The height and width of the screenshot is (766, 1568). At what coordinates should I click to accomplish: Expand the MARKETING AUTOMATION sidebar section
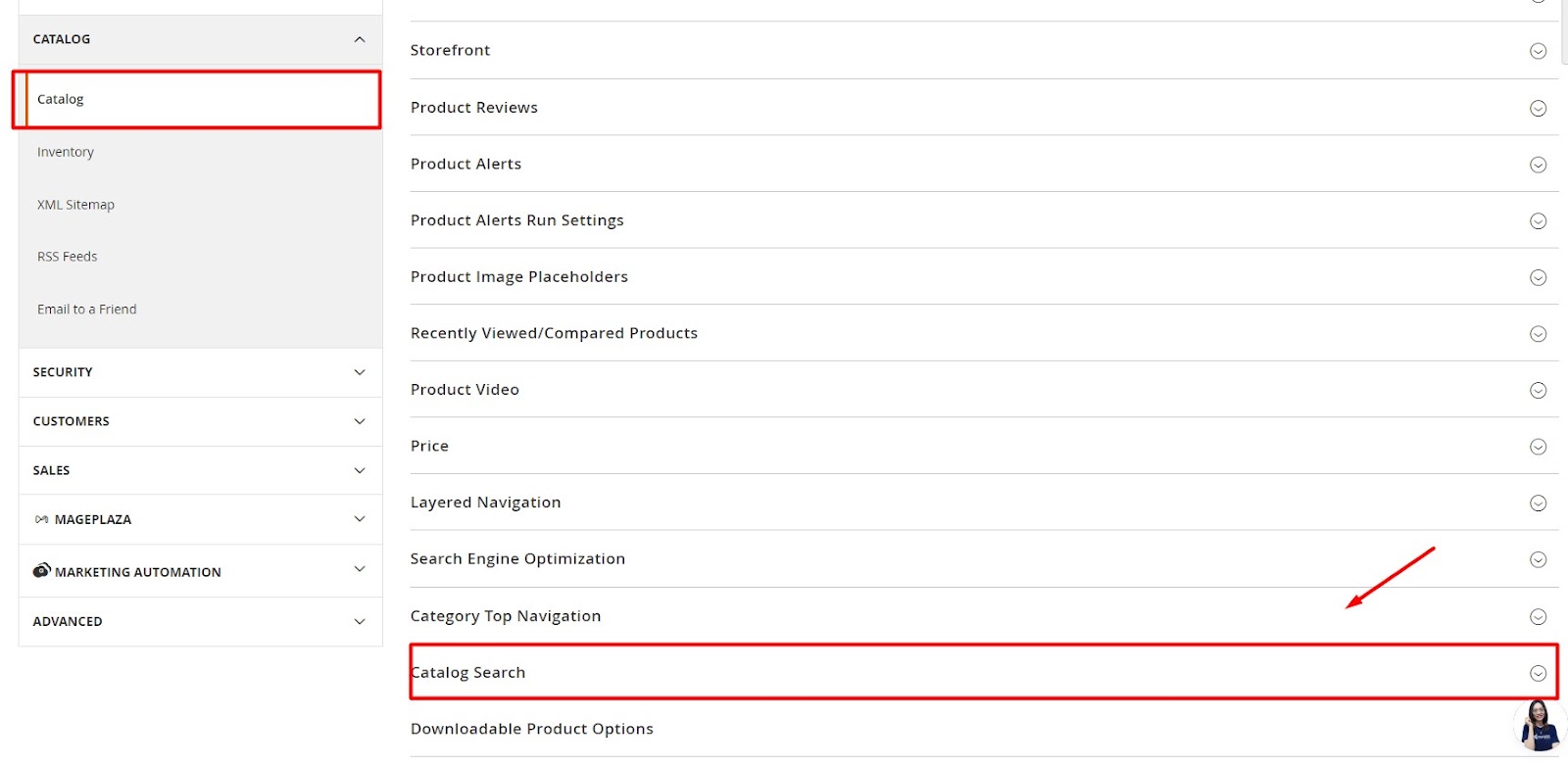(x=200, y=571)
